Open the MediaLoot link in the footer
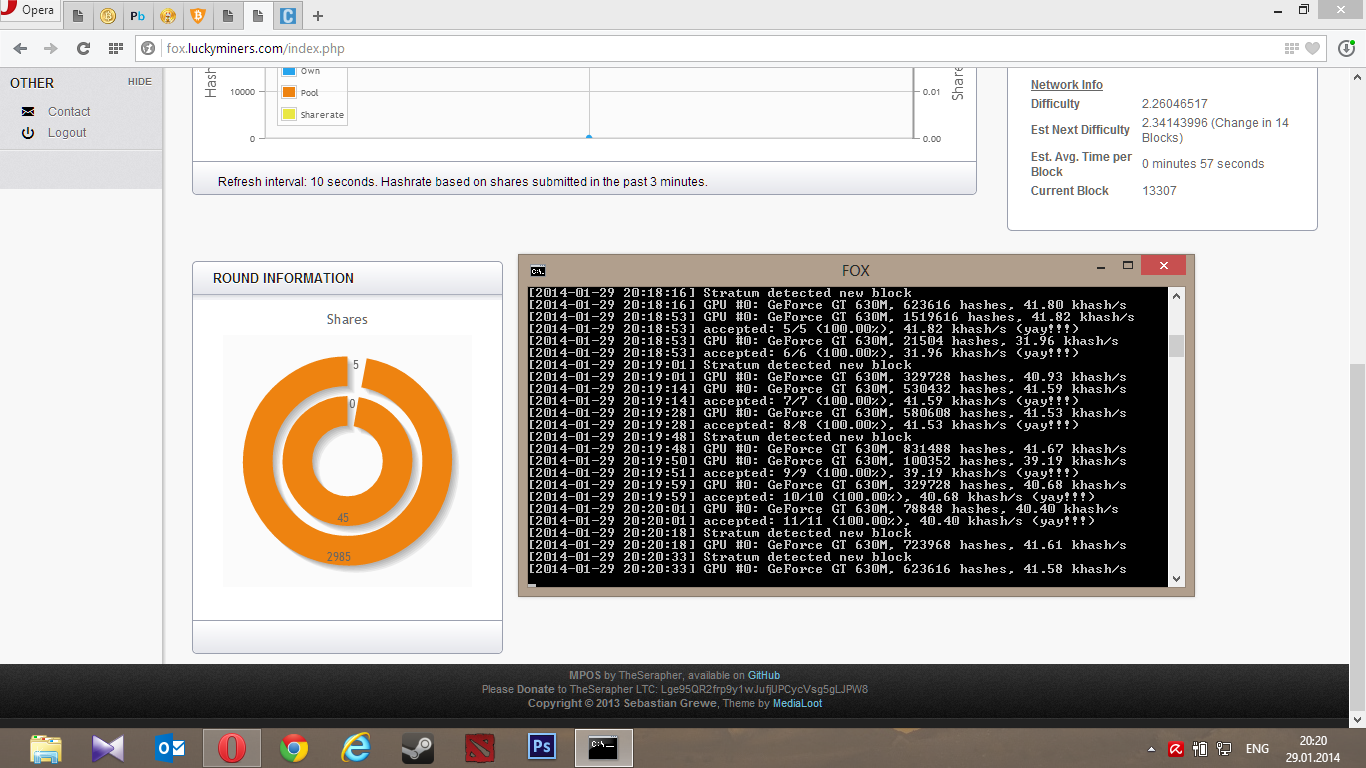The width and height of the screenshot is (1366, 768). (x=797, y=704)
